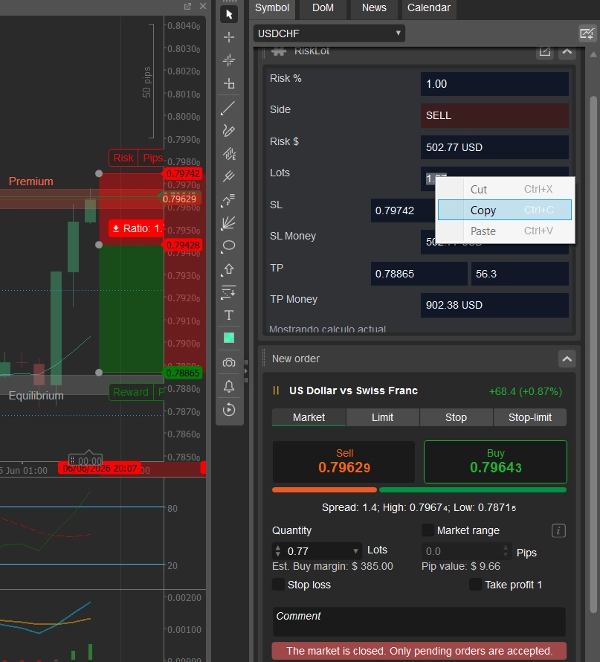Switch to the Symbol tab

(272, 8)
